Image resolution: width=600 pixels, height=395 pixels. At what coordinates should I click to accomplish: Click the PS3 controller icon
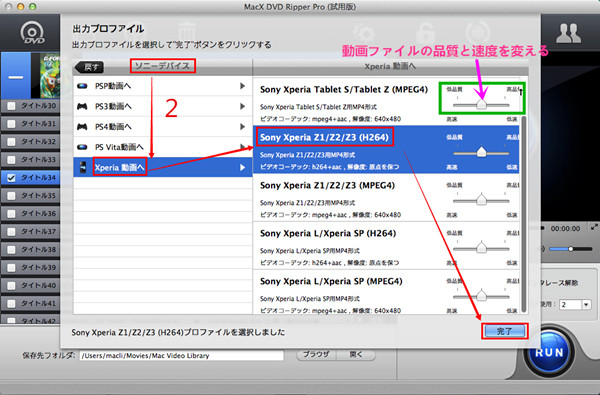[x=82, y=106]
